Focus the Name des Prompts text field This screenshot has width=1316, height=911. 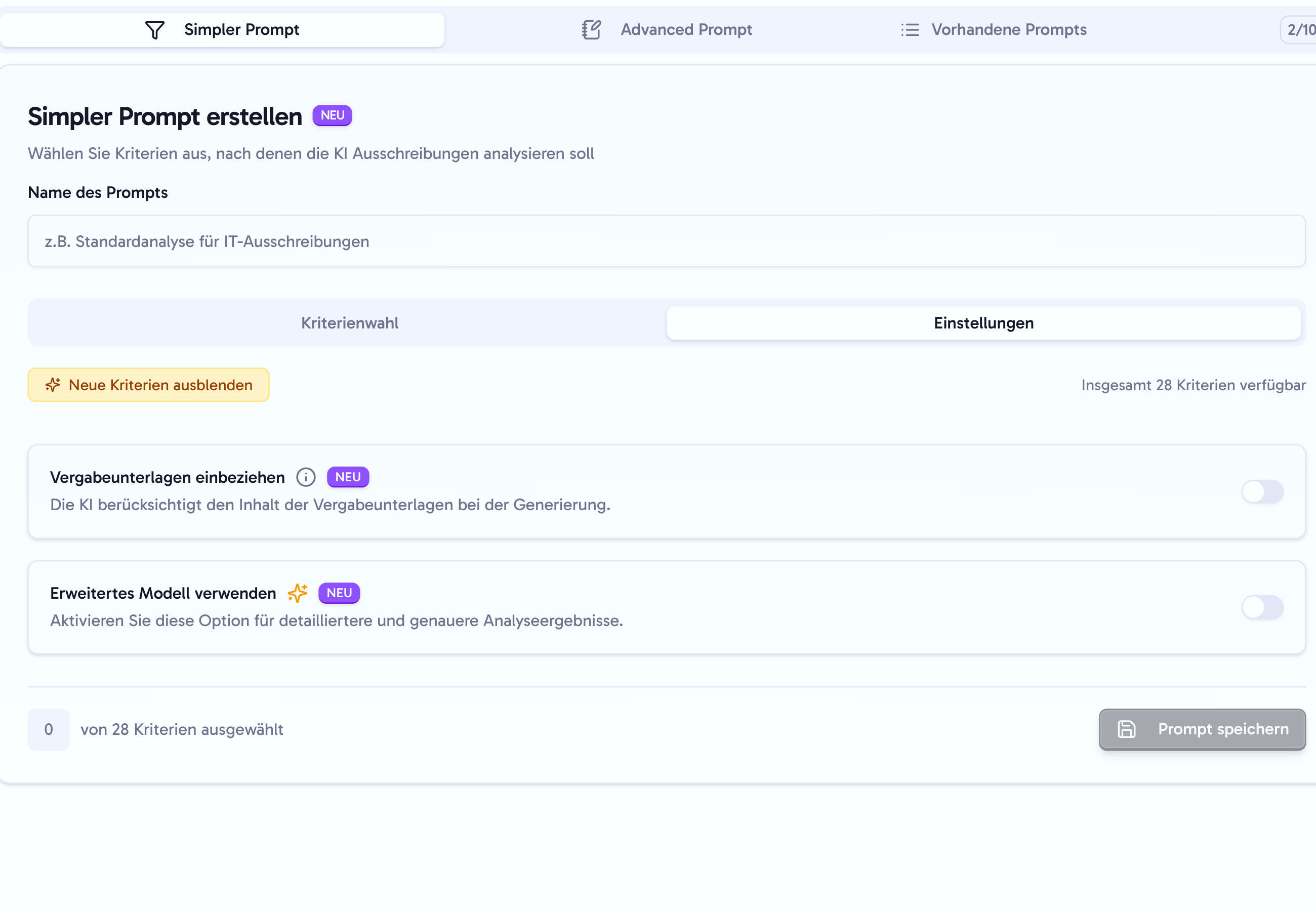[666, 241]
